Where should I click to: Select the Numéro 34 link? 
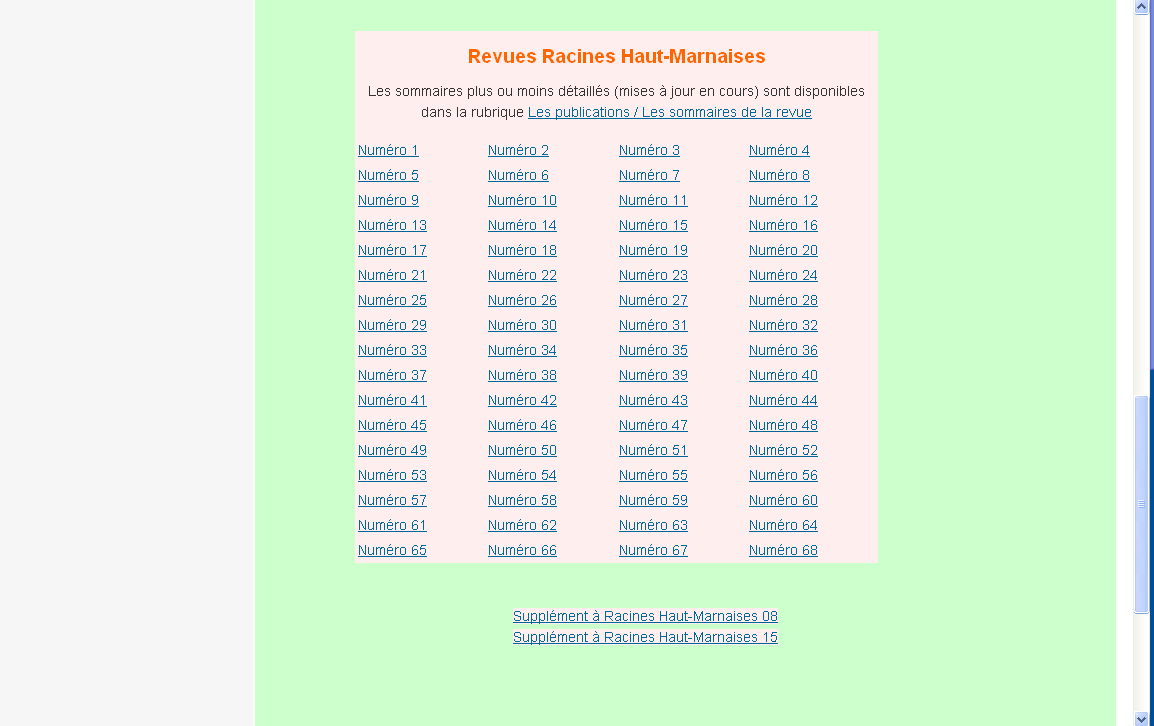(522, 350)
